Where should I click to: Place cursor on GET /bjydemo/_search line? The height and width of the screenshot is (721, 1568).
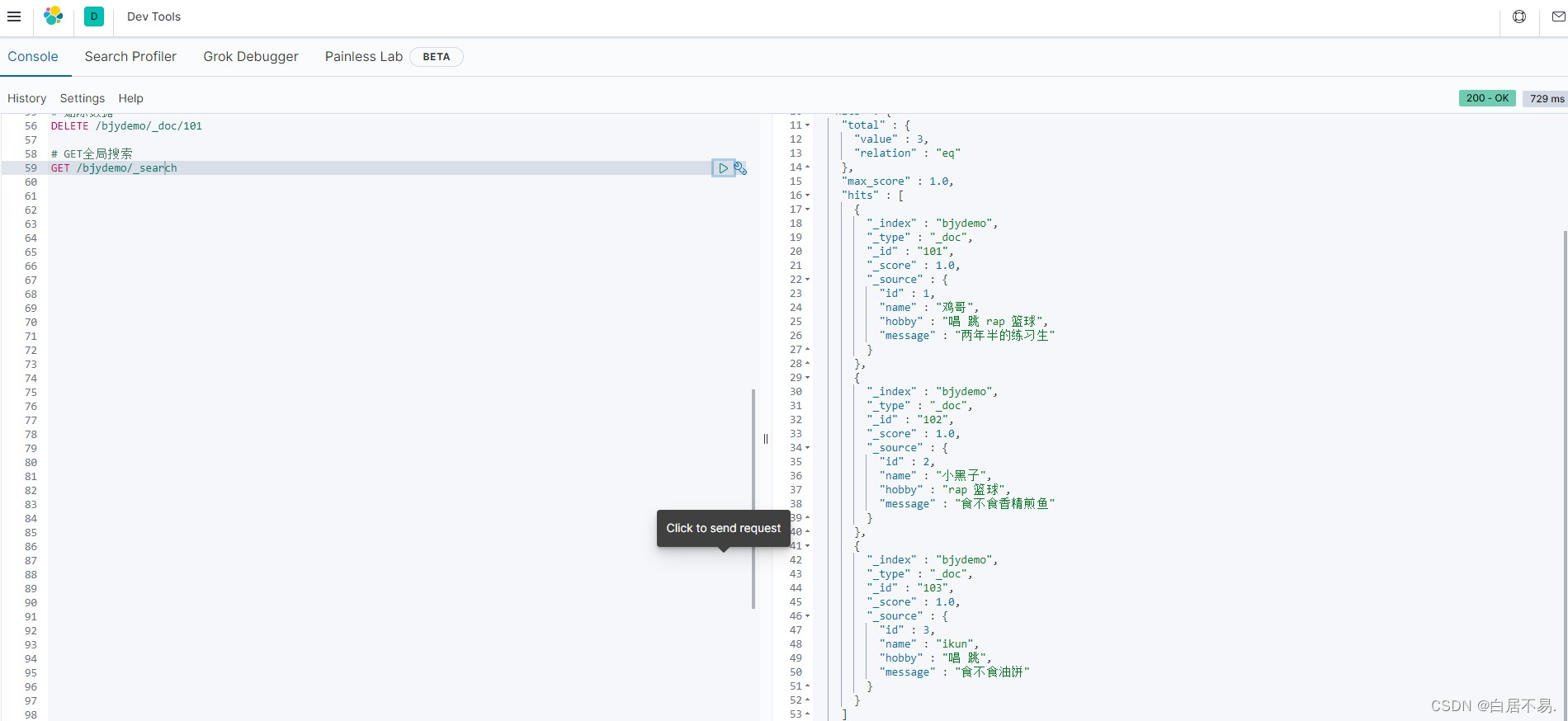(114, 168)
